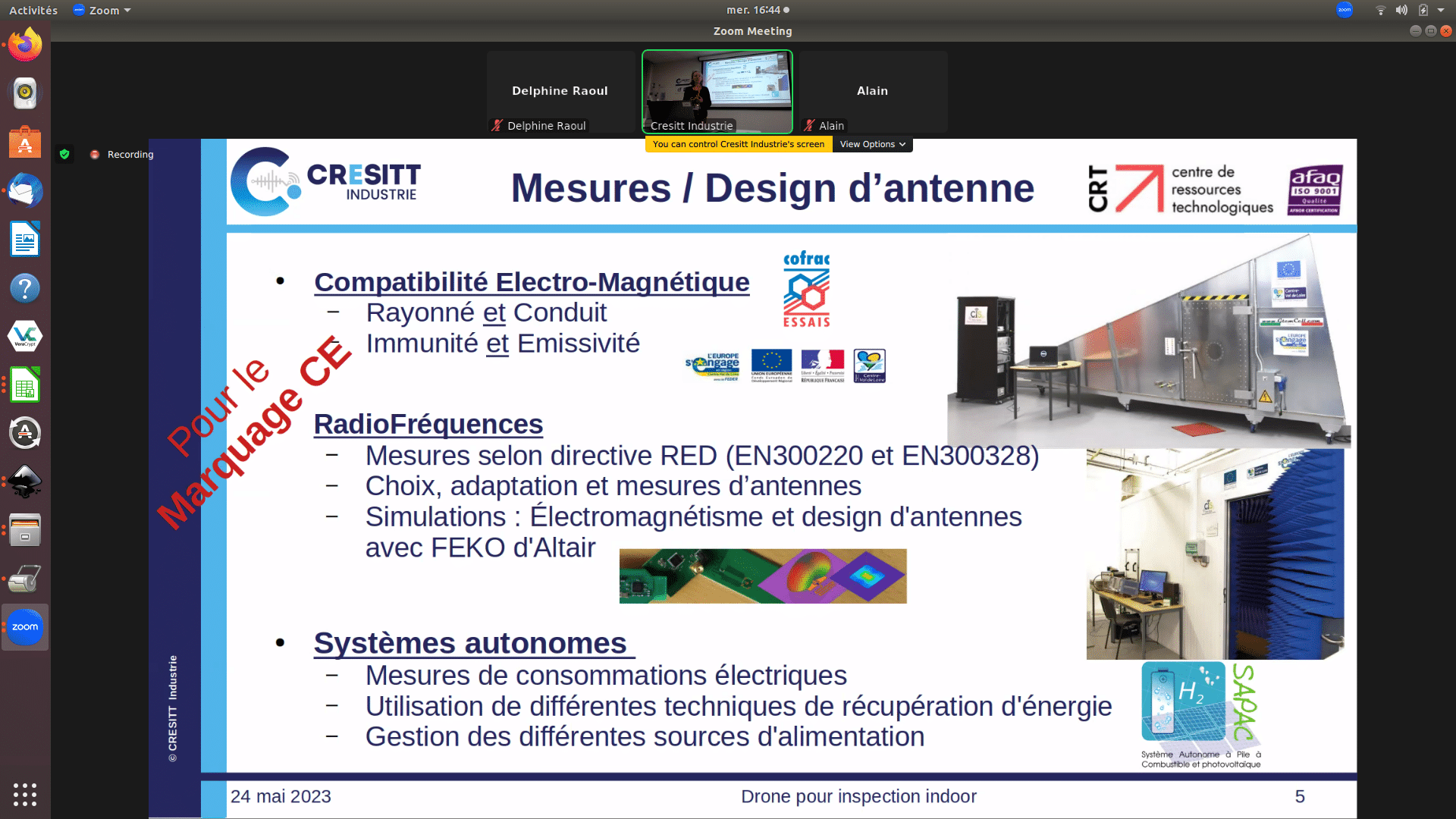Open Software Updater in dock
This screenshot has width=1456, height=819.
point(25,433)
